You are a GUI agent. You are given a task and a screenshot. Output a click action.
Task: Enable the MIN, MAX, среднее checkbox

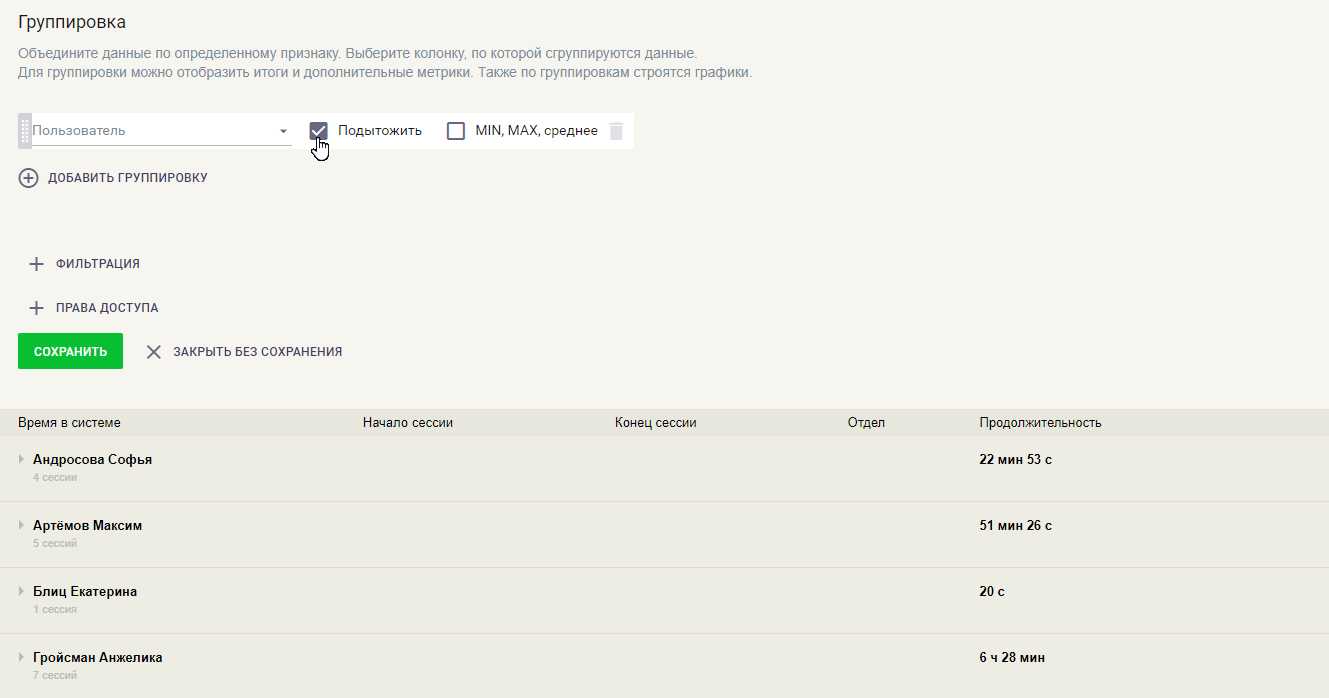pos(456,131)
